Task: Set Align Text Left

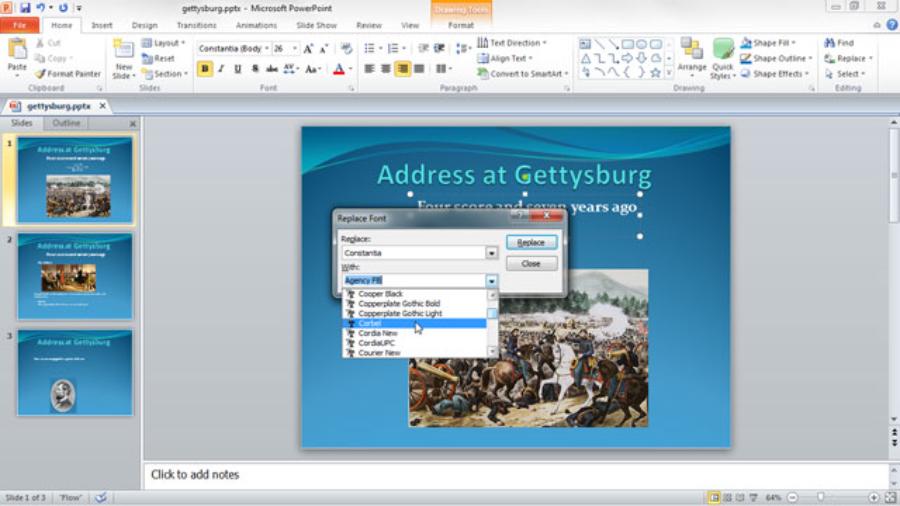Action: pyautogui.click(x=369, y=69)
